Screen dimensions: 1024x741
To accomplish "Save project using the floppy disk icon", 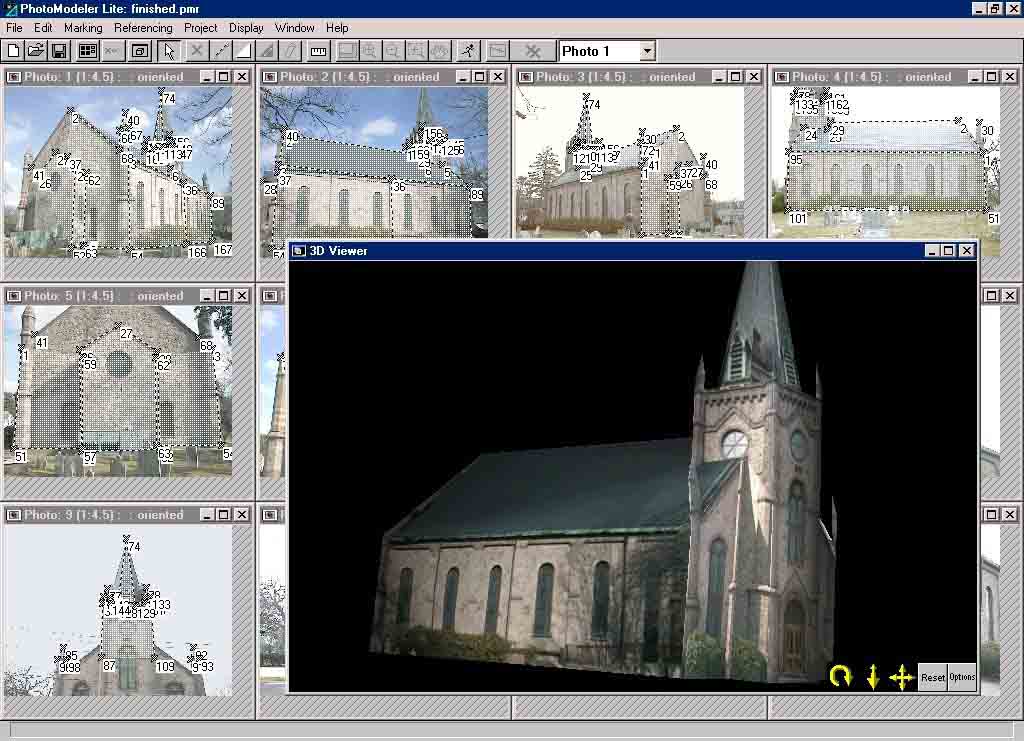I will (58, 51).
